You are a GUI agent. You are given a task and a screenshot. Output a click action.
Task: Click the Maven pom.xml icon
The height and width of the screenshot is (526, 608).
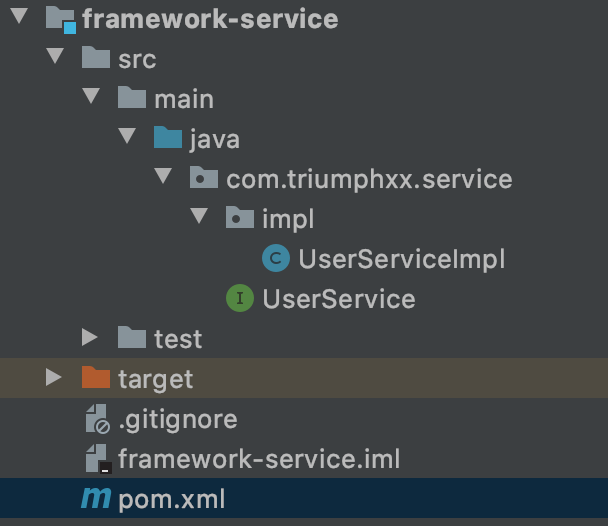point(96,498)
